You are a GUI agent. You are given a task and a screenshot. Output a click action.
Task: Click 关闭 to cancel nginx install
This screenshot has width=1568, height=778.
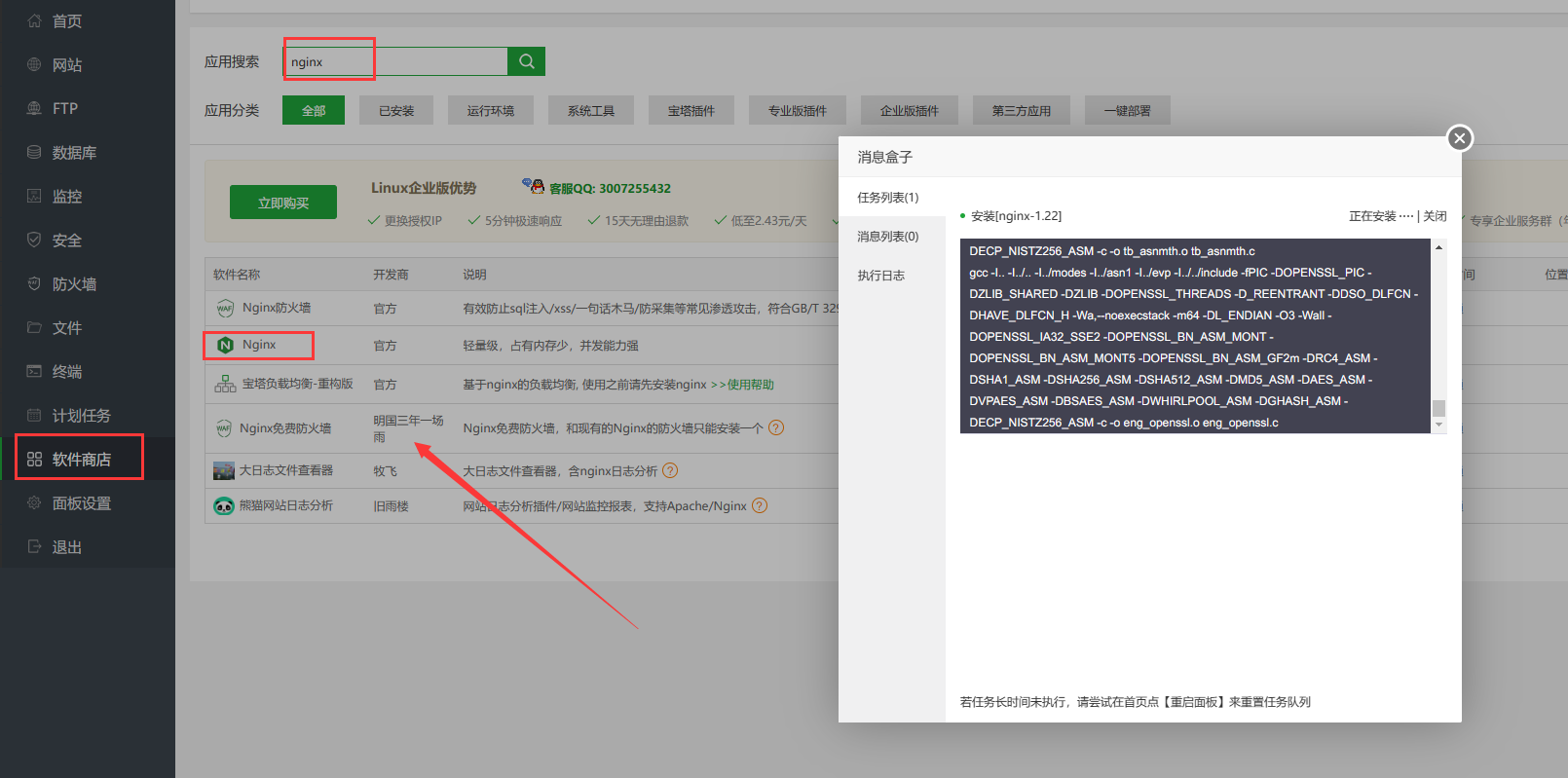(1435, 216)
